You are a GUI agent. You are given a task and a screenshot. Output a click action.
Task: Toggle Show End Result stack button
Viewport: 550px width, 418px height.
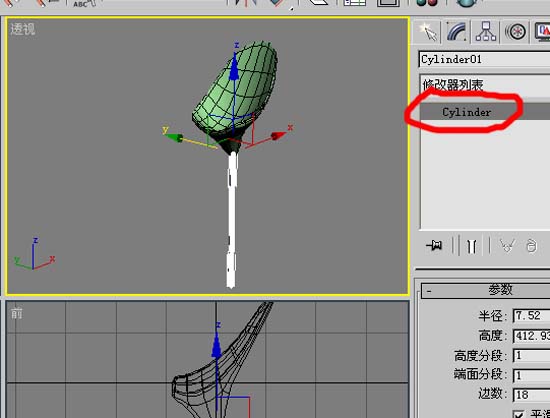pyautogui.click(x=472, y=246)
